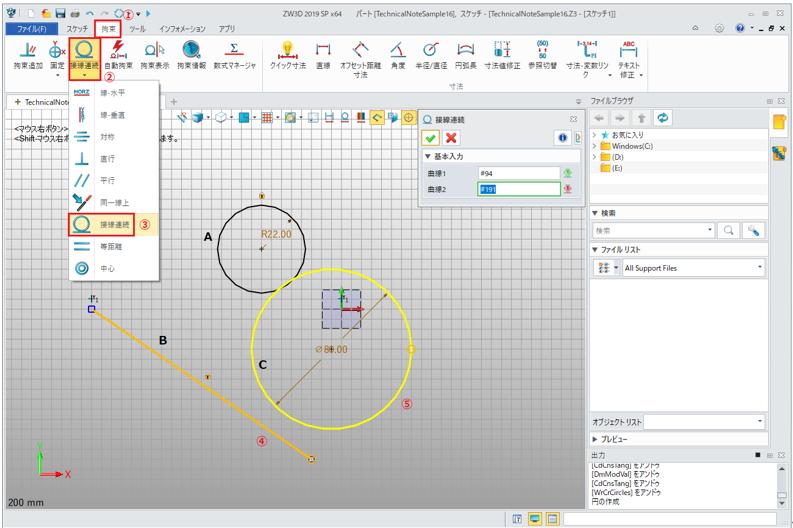Toggle the dimension display icon in view toolbar
This screenshot has height=528, width=793.
pyautogui.click(x=329, y=118)
